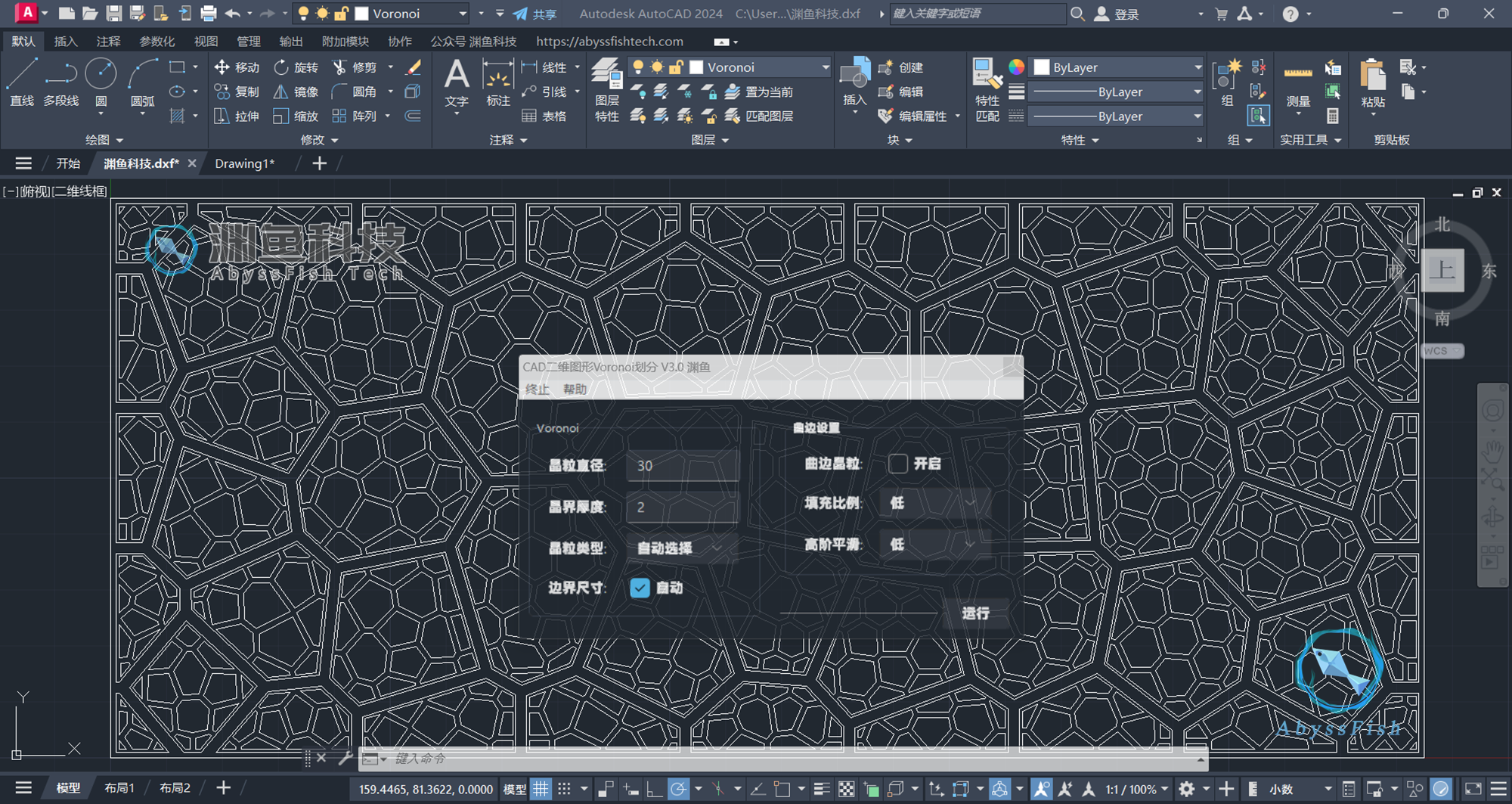
Task: Activate the Array (阵列) command
Action: (x=355, y=116)
